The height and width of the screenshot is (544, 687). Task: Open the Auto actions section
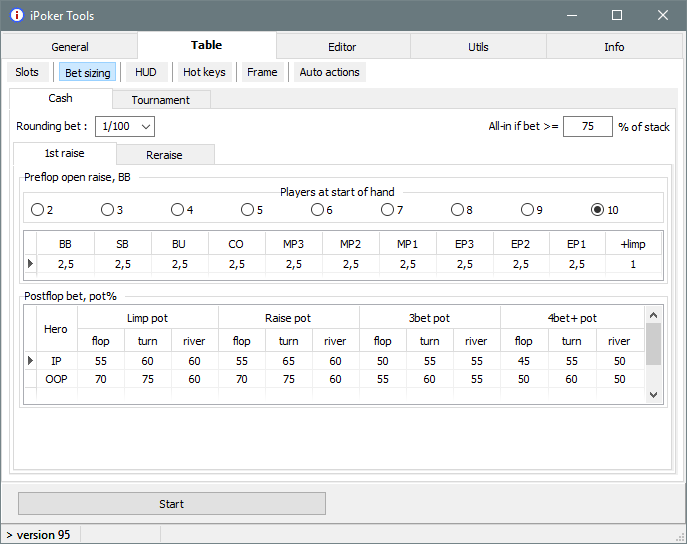330,72
